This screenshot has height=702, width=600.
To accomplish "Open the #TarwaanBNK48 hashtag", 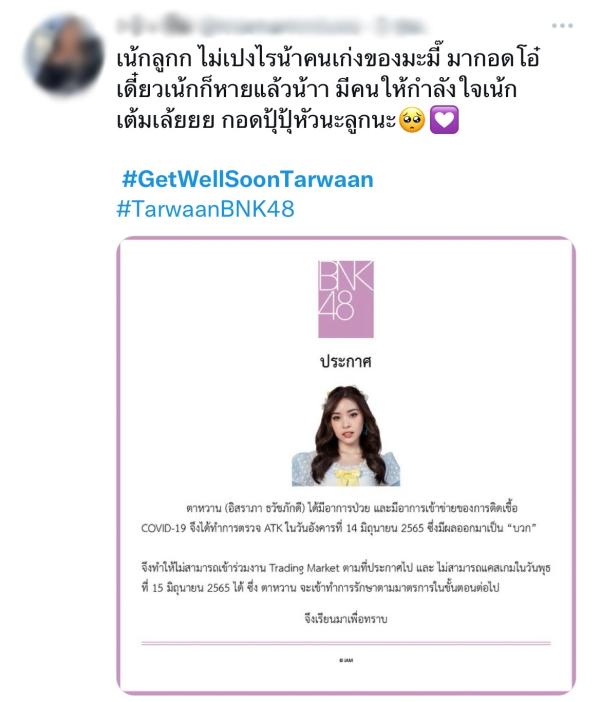I will click(206, 209).
